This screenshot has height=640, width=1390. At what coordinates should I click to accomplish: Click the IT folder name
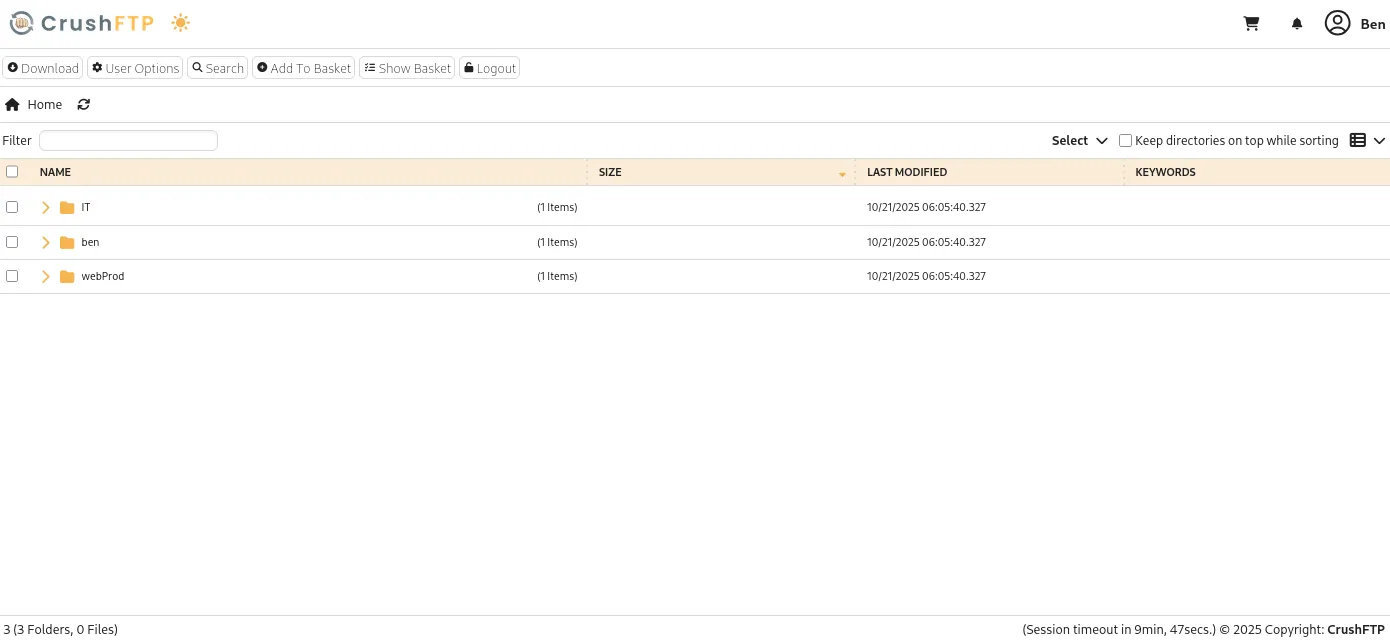(x=86, y=207)
